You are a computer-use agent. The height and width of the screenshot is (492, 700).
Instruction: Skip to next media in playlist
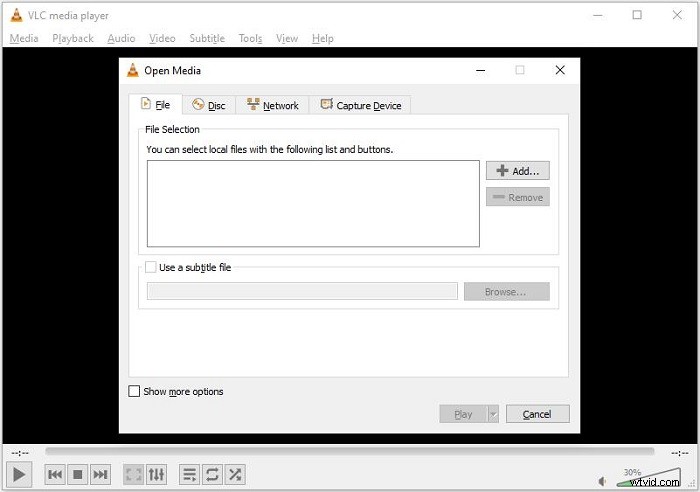point(100,474)
